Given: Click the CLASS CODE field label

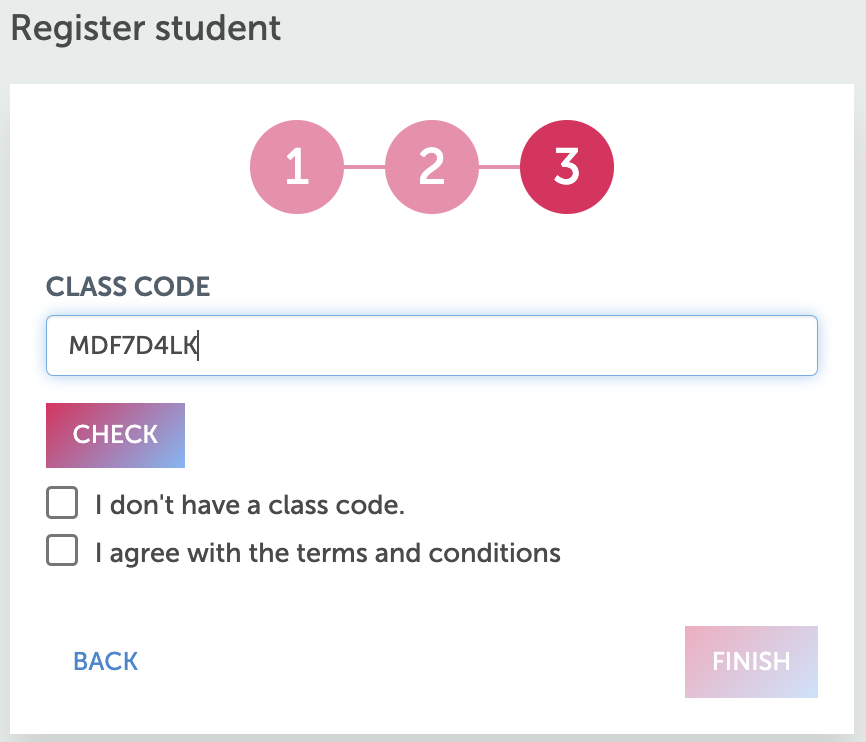Looking at the screenshot, I should pos(128,287).
